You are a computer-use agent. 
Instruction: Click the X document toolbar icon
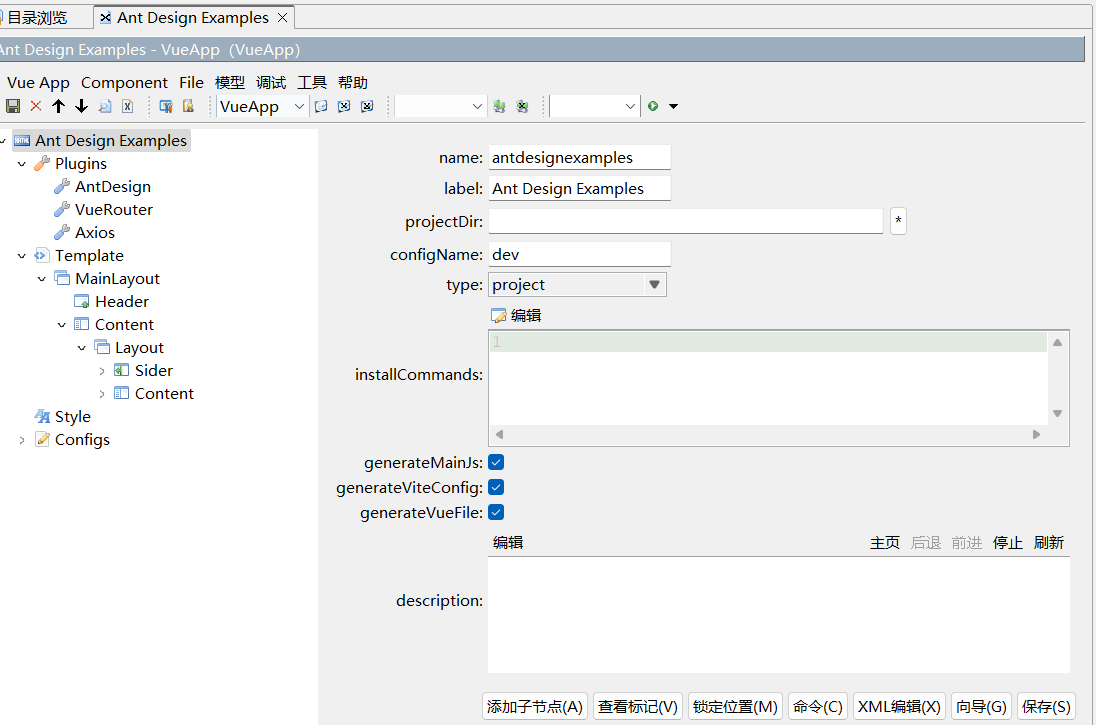(x=127, y=106)
